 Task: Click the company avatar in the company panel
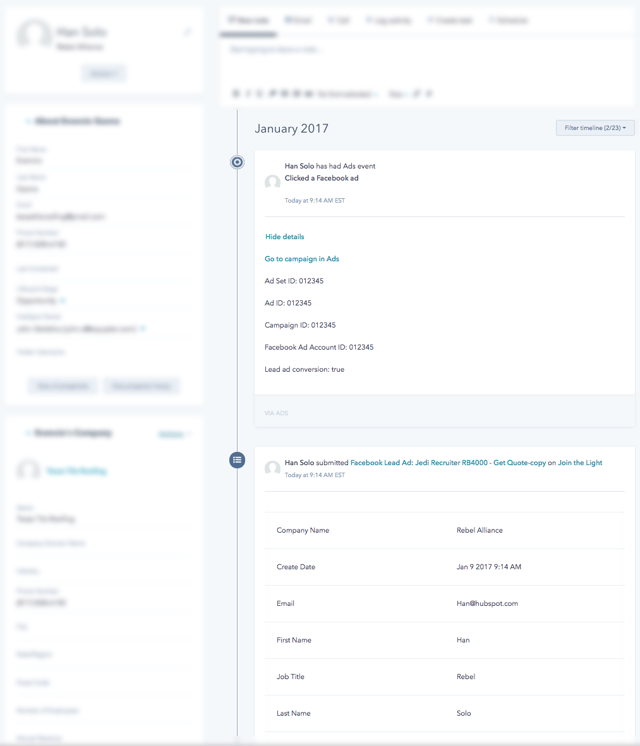29,470
